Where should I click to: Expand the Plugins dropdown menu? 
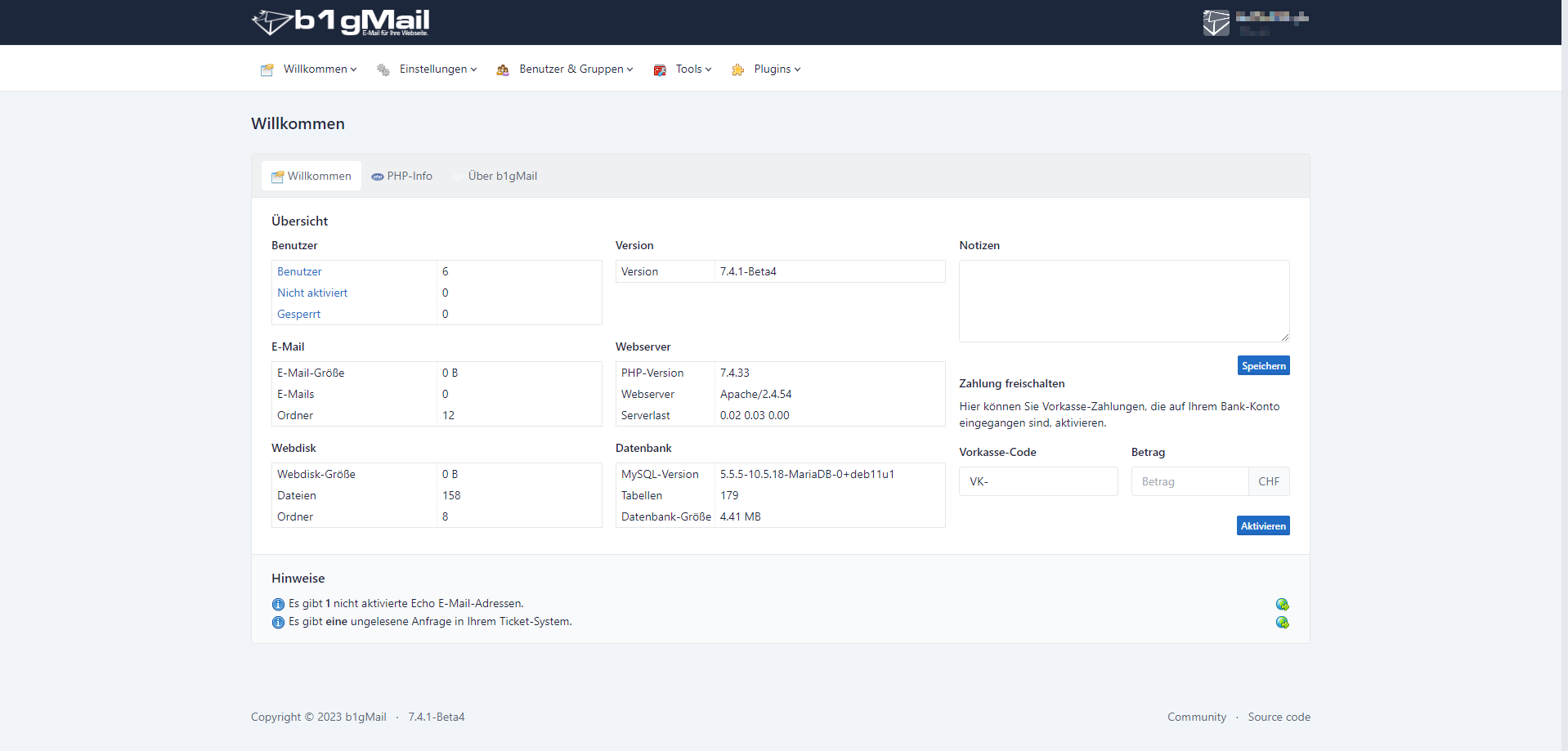pyautogui.click(x=777, y=69)
